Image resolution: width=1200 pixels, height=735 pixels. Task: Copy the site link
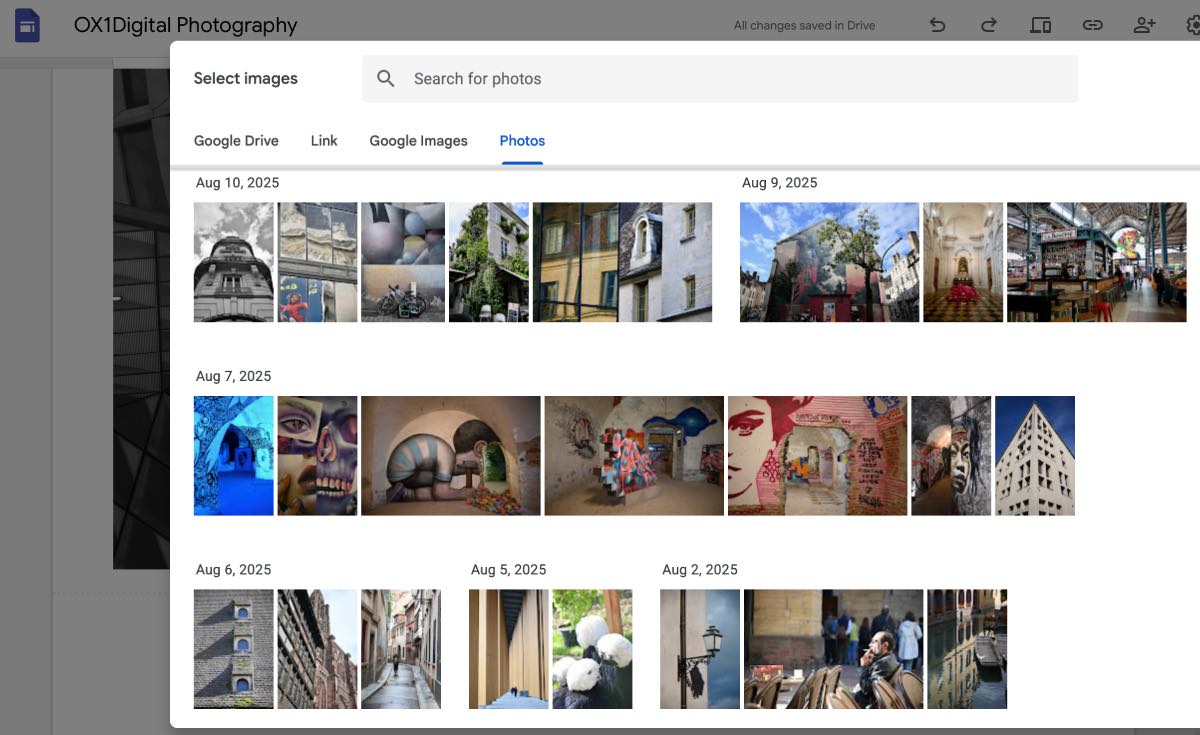[x=1092, y=25]
